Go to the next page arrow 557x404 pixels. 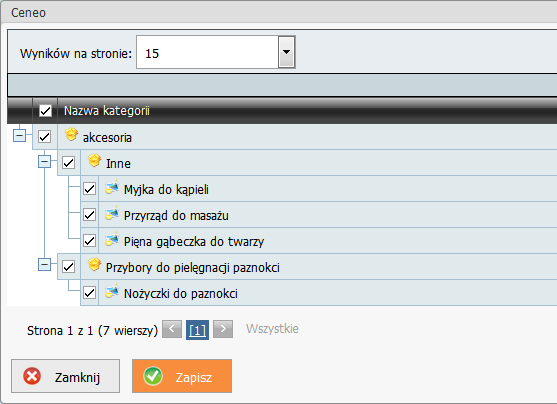coord(223,329)
